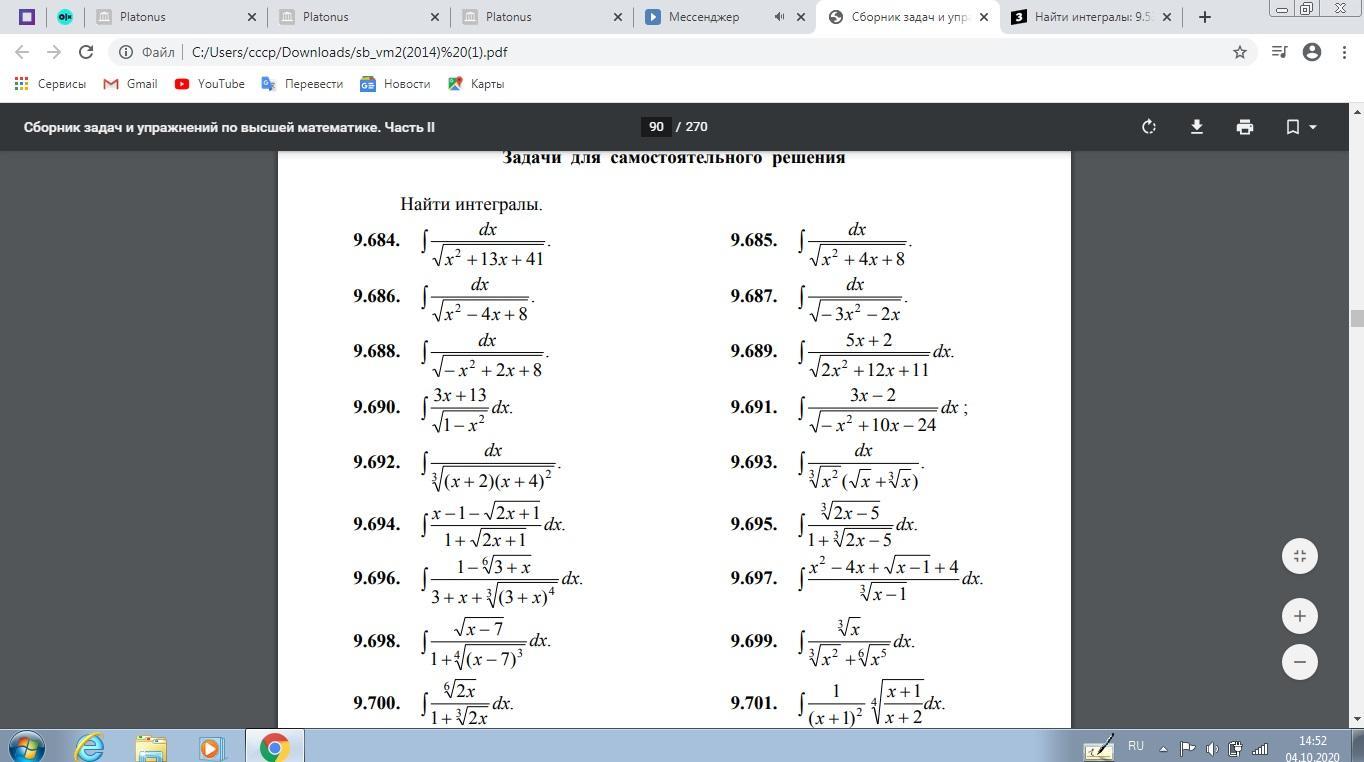Screen dimensions: 1364x762
Task: Switch the RU input language indicator
Action: [1136, 746]
